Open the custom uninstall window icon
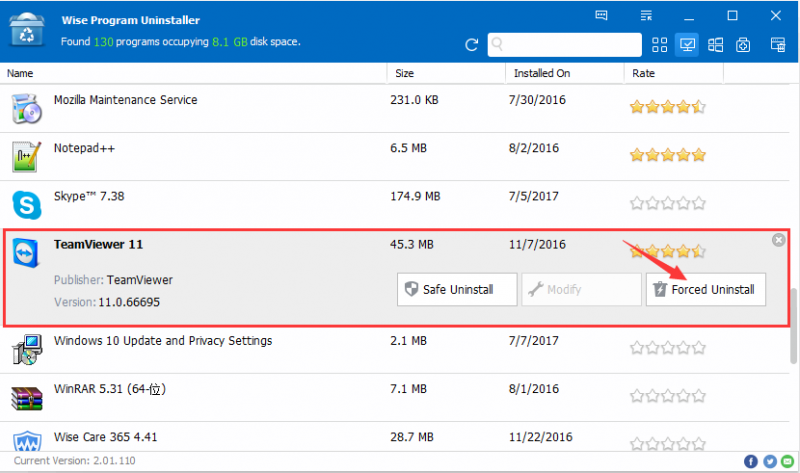The height and width of the screenshot is (473, 800). [x=778, y=45]
